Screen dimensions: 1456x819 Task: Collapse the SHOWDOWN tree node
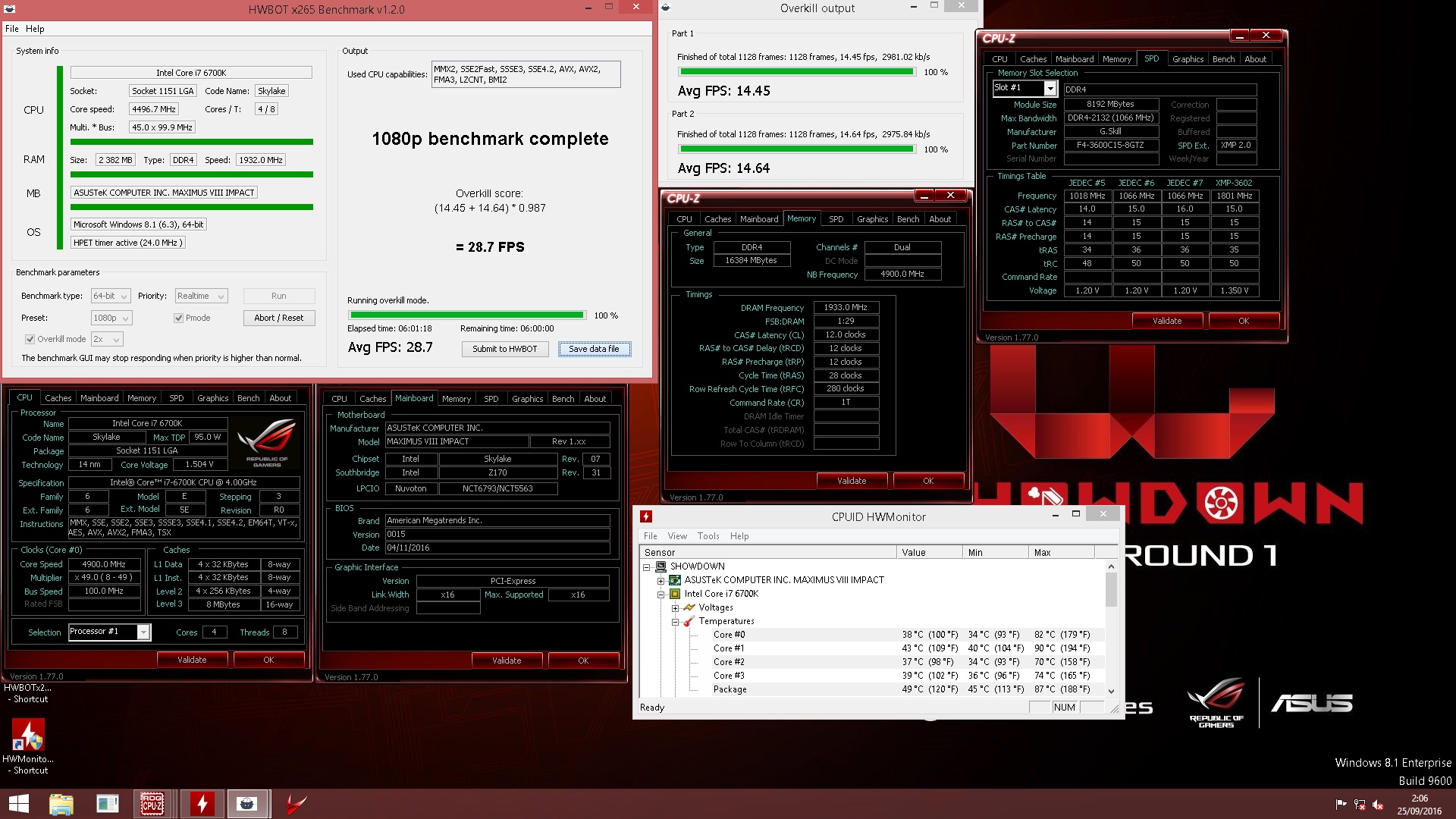[647, 566]
